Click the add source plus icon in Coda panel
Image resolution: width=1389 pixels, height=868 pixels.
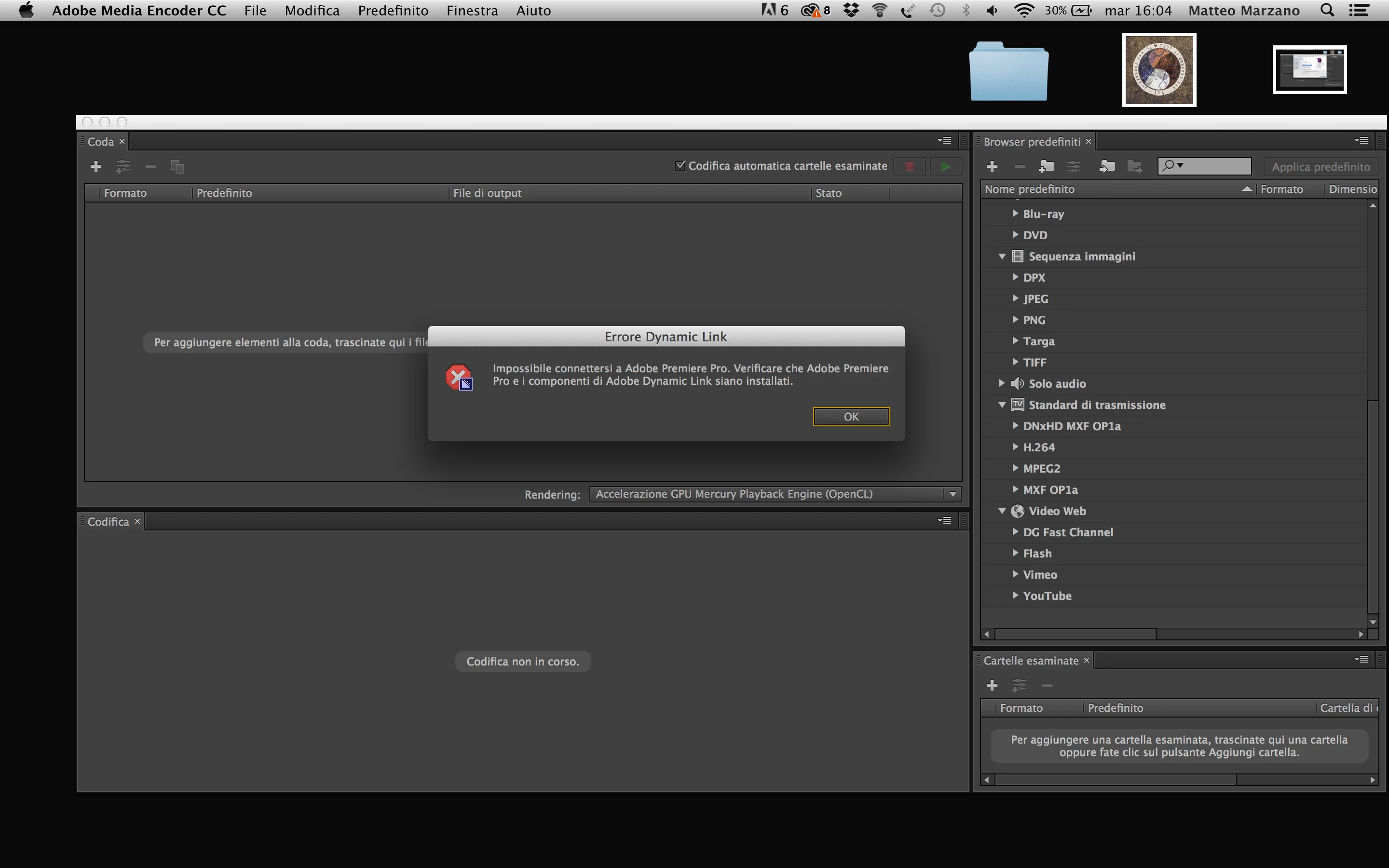coord(96,166)
